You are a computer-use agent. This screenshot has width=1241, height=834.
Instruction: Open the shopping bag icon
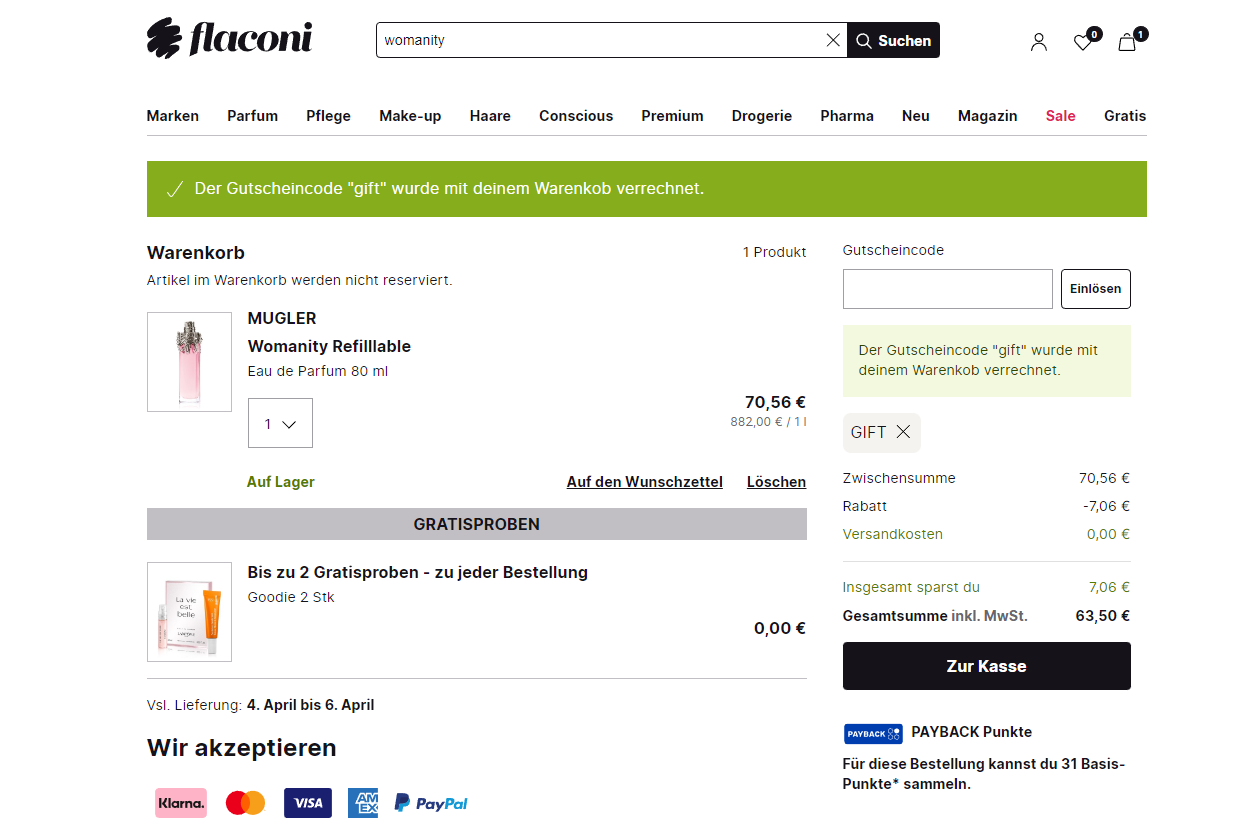coord(1127,41)
